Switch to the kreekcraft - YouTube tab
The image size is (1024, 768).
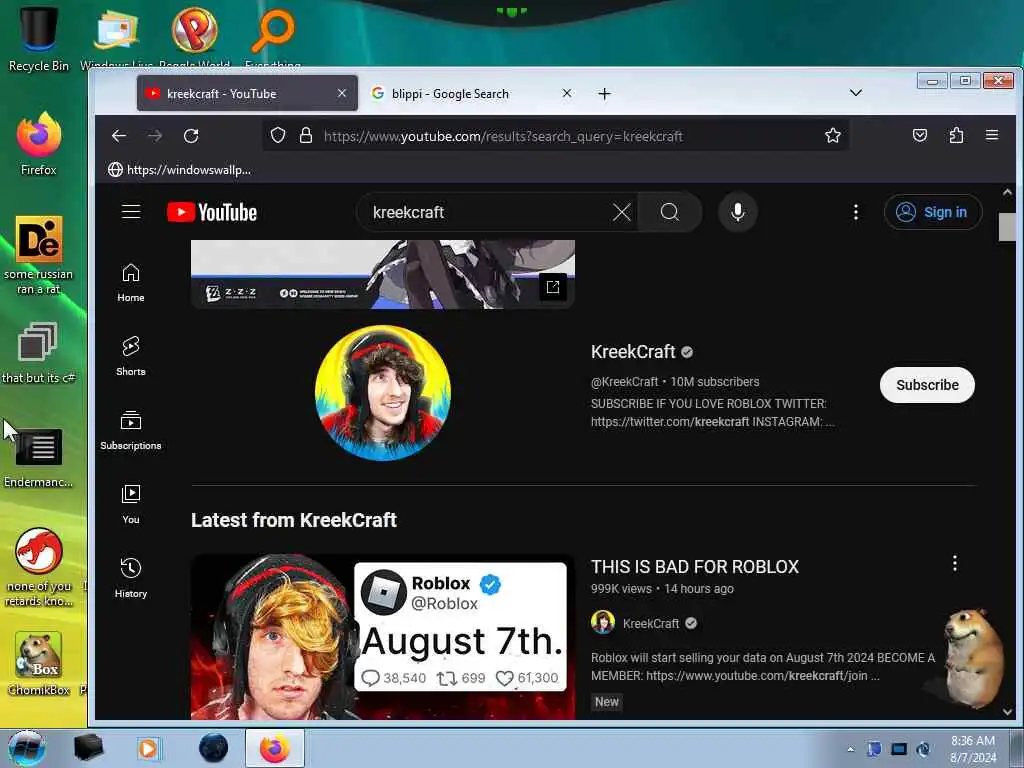tap(247, 93)
